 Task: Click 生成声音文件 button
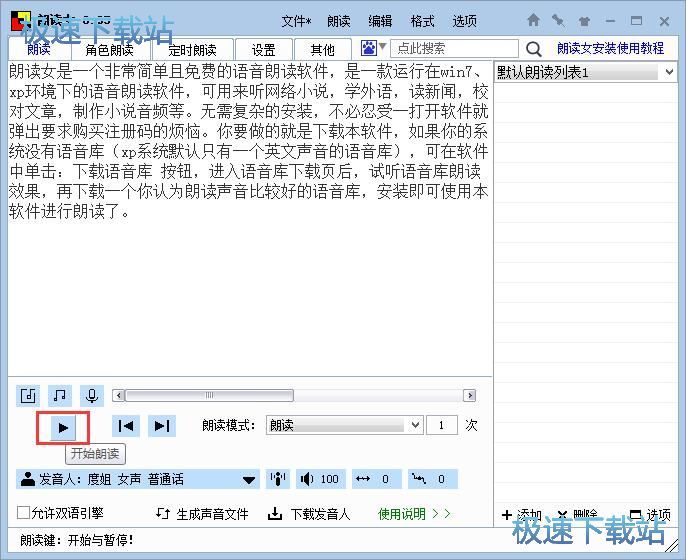tap(202, 514)
